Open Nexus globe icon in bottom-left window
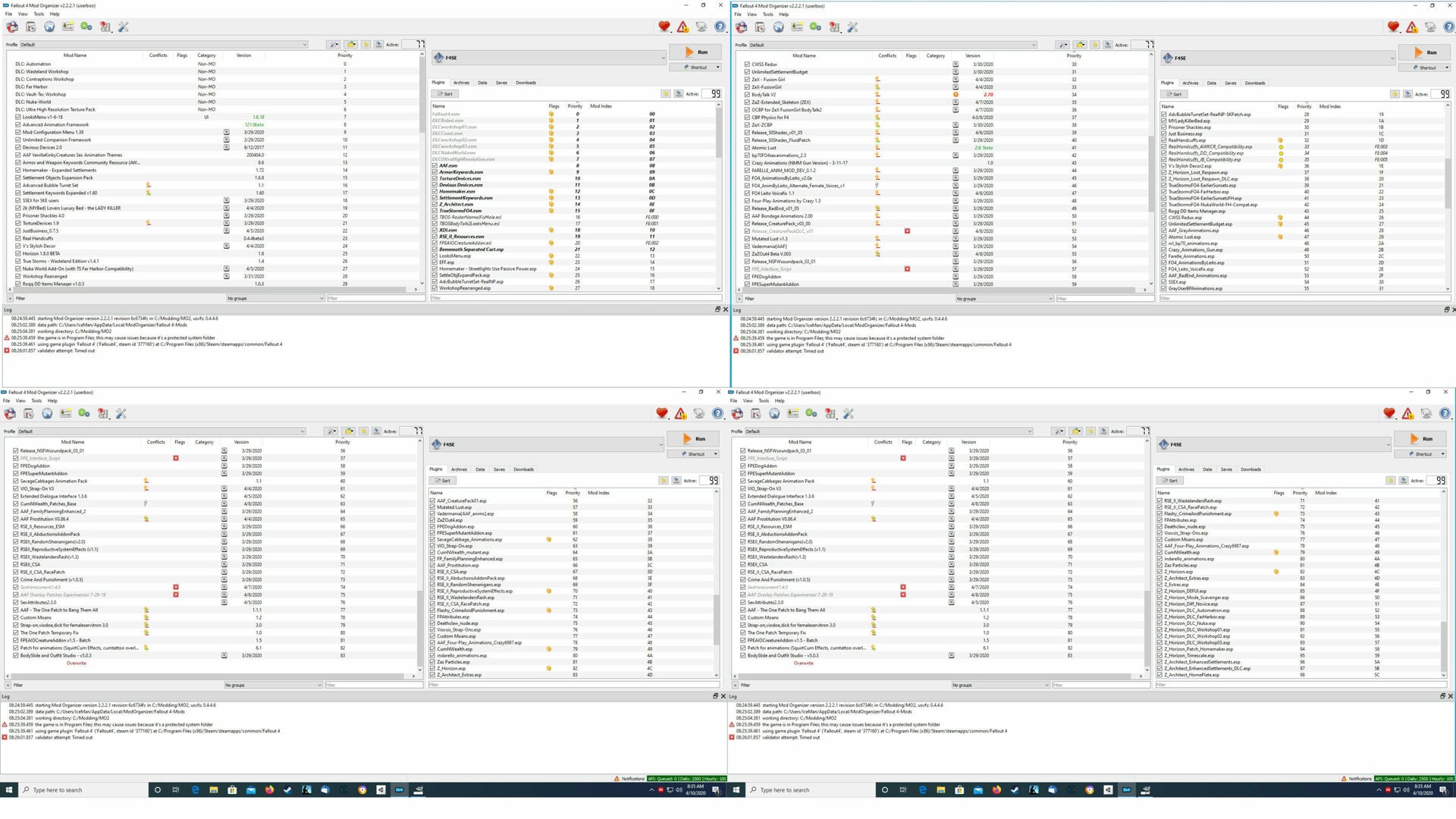 [x=47, y=414]
